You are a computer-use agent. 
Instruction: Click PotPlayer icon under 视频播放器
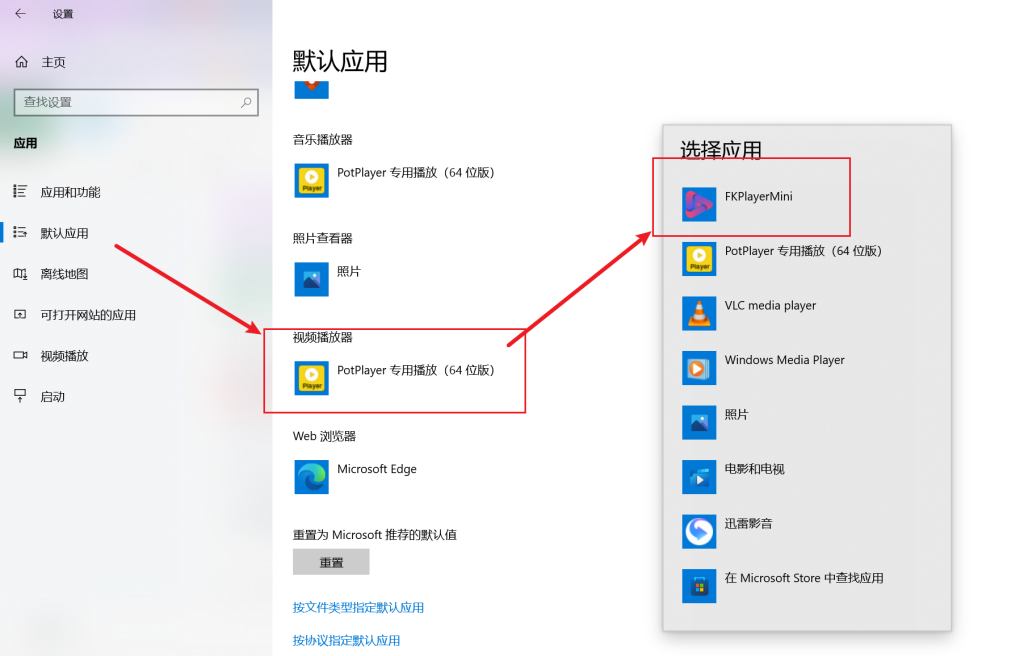point(312,378)
